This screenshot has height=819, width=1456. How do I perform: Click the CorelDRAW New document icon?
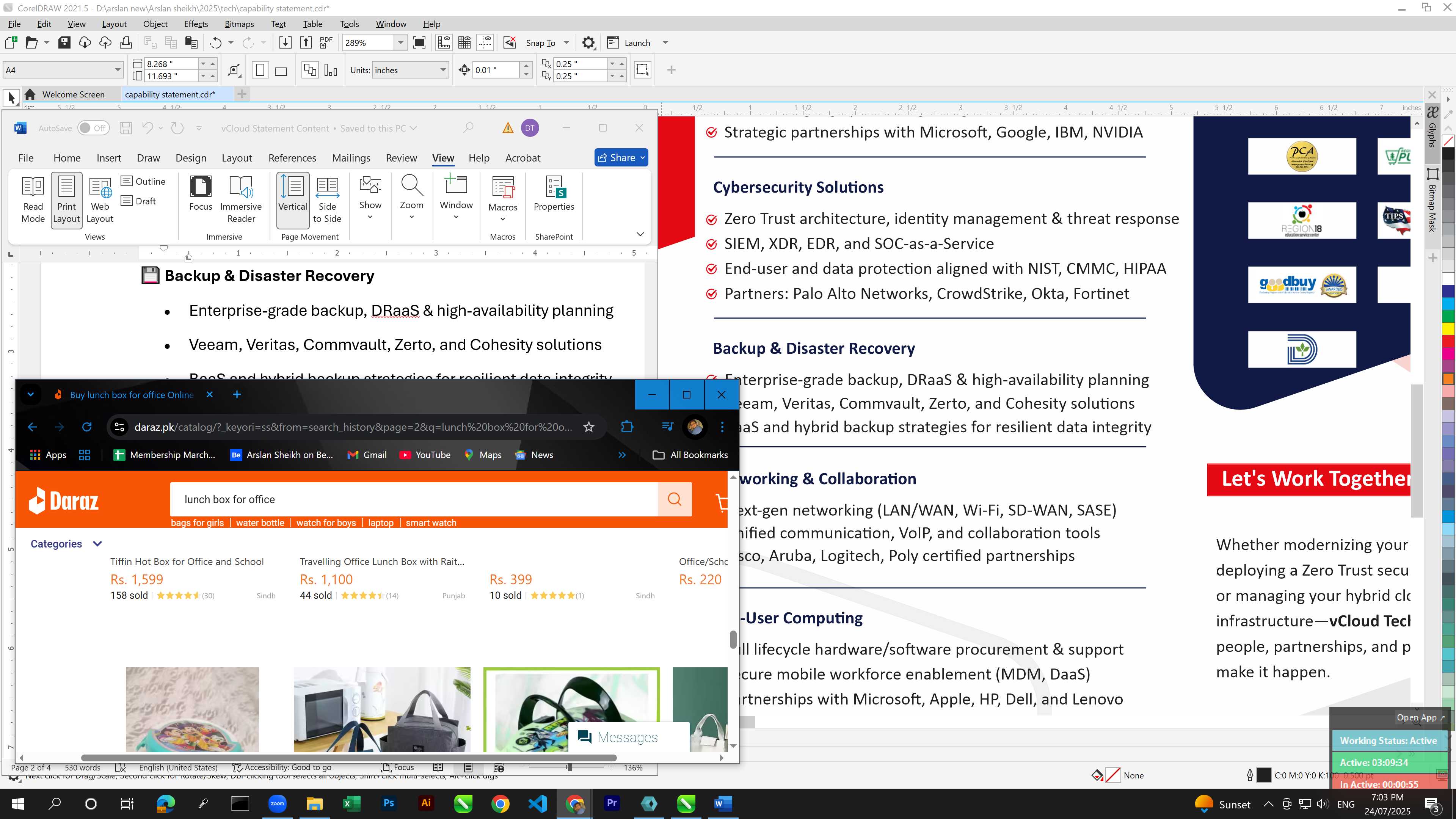click(11, 42)
